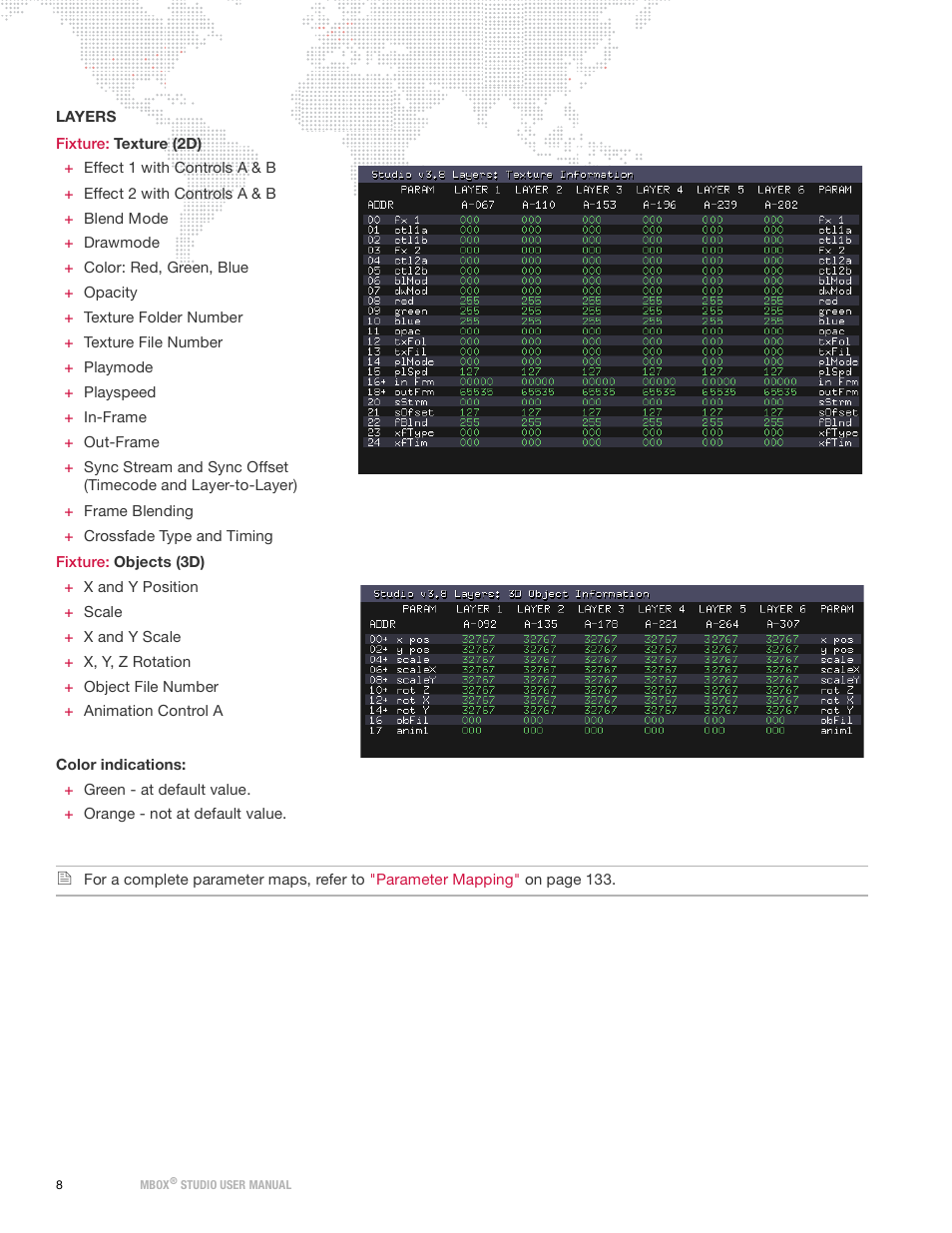Click the "In-Frame" list item
The width and height of the screenshot is (952, 1233).
115,417
